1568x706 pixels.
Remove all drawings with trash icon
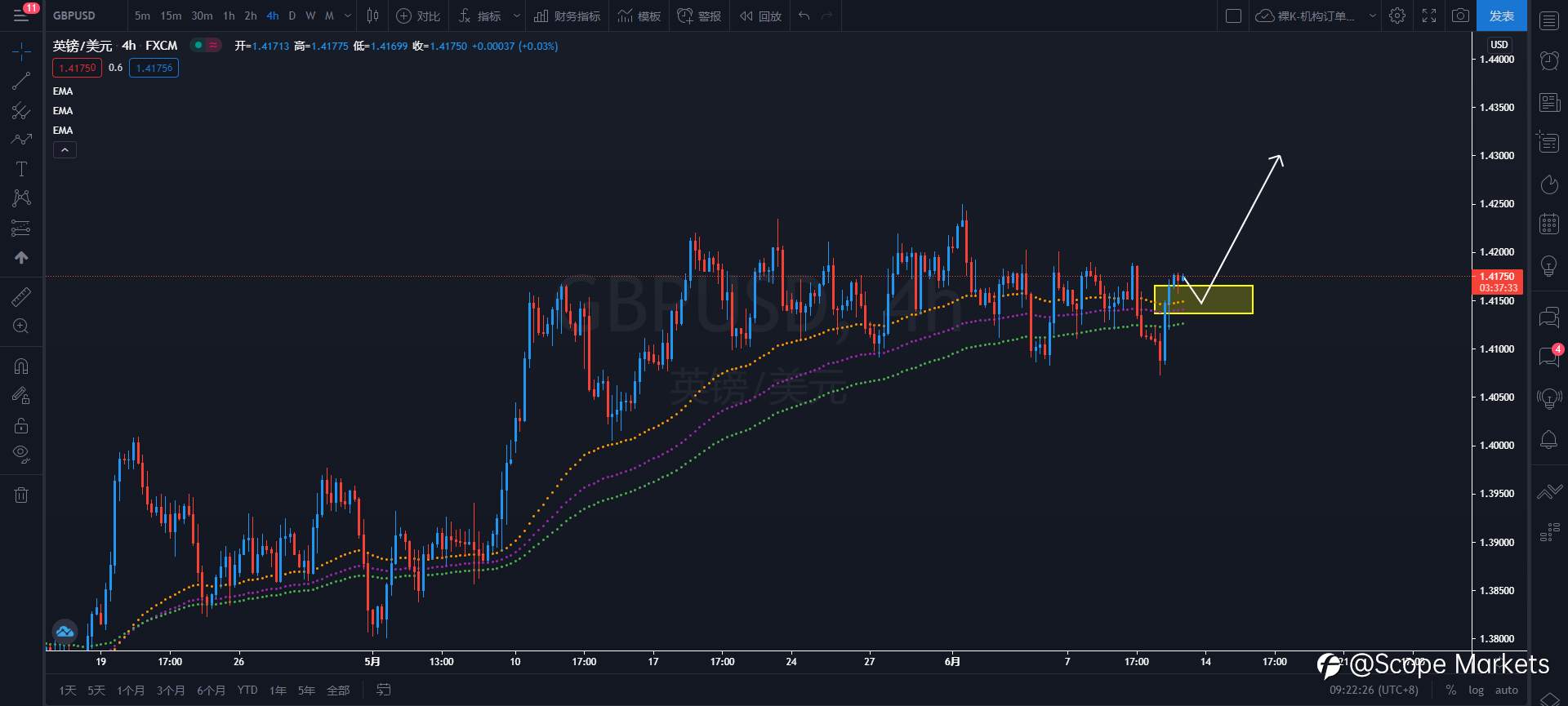[21, 495]
